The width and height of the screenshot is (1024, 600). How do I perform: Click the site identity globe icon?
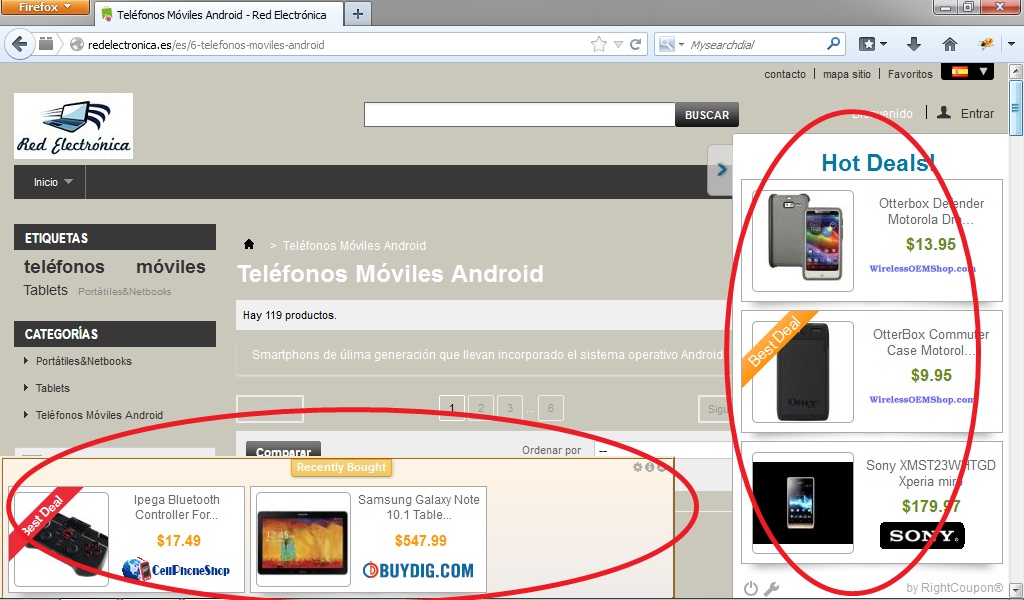click(x=76, y=44)
